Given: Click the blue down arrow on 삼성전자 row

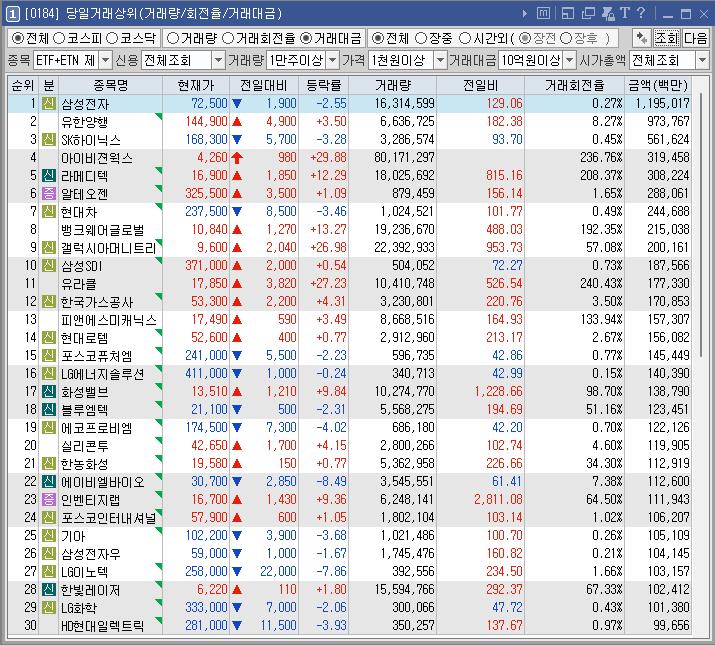Looking at the screenshot, I should click(237, 104).
